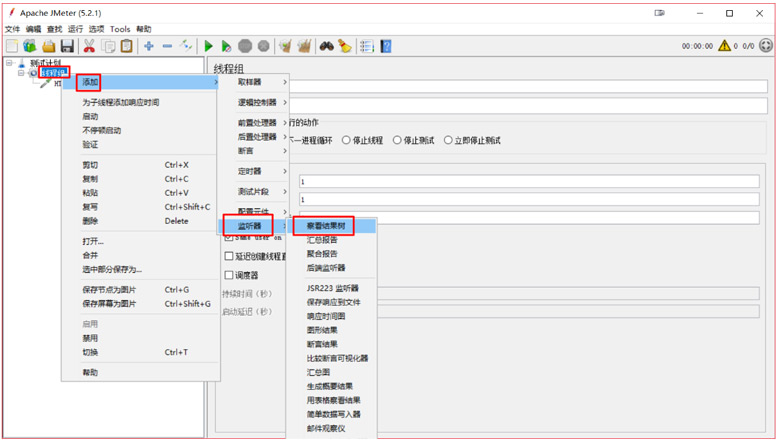
Task: Collapse the 线程组 tree node toggle
Action: (21, 73)
